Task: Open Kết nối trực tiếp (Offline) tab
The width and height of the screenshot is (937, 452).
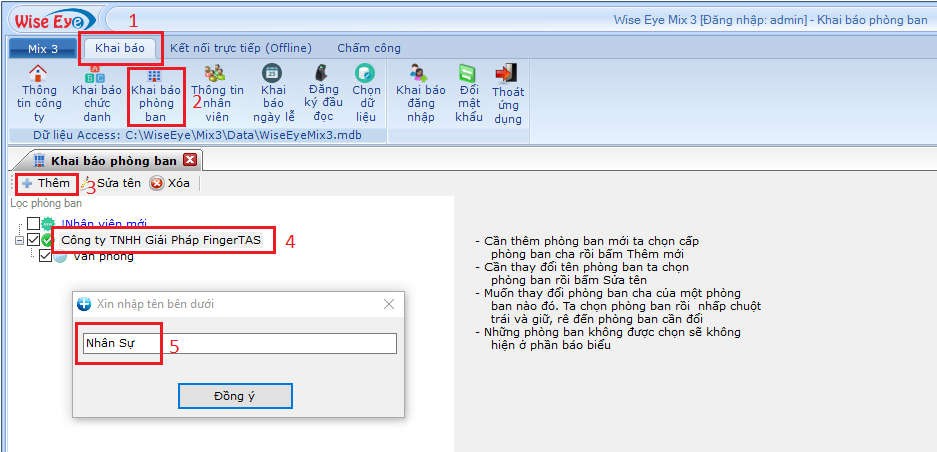Action: (240, 48)
